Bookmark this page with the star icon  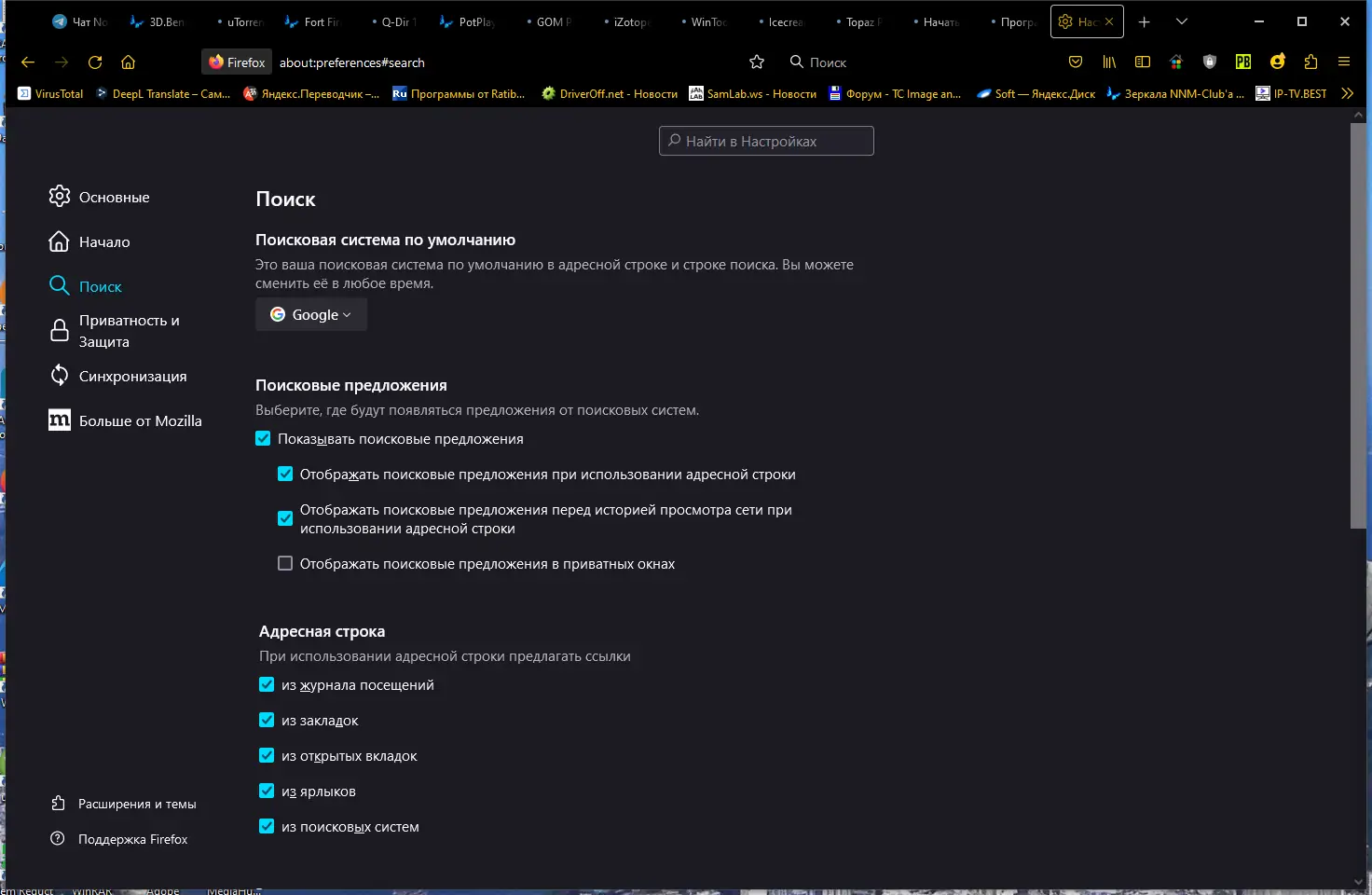pos(757,62)
